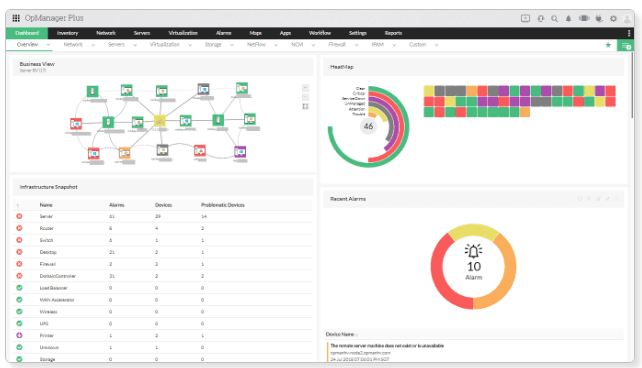
Task: Expand the Network sub-tab dropdown arrow
Action: (x=93, y=45)
